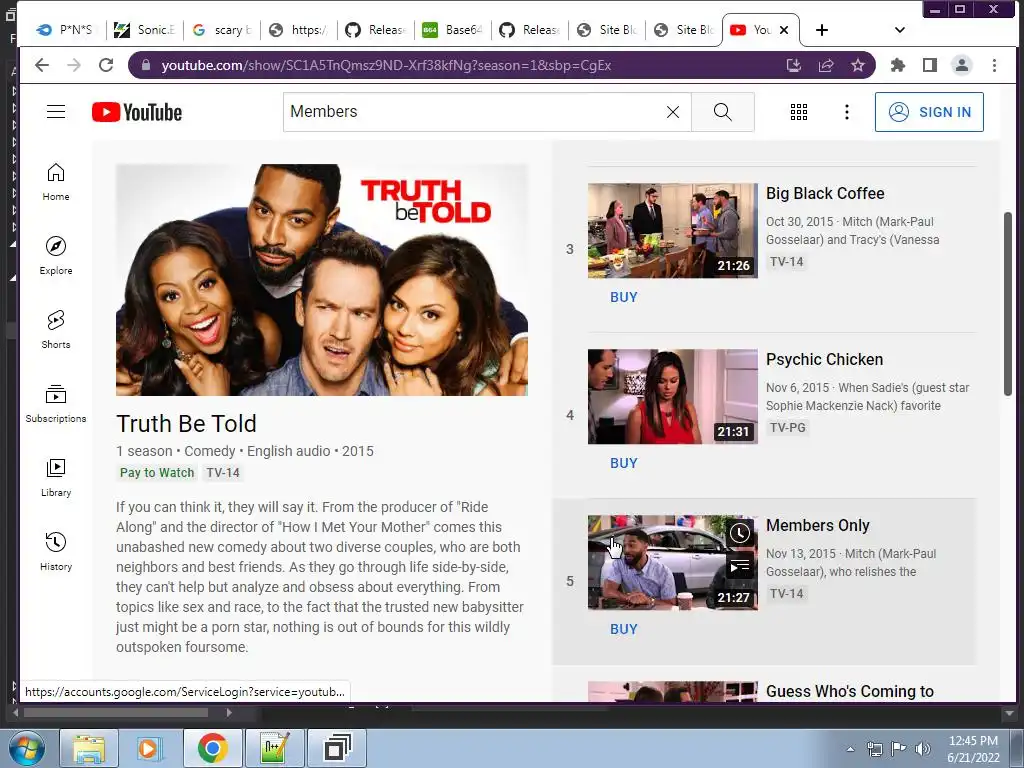Open the Psychic Chicken episode title
Screen dimensions: 1024x768
pos(824,359)
